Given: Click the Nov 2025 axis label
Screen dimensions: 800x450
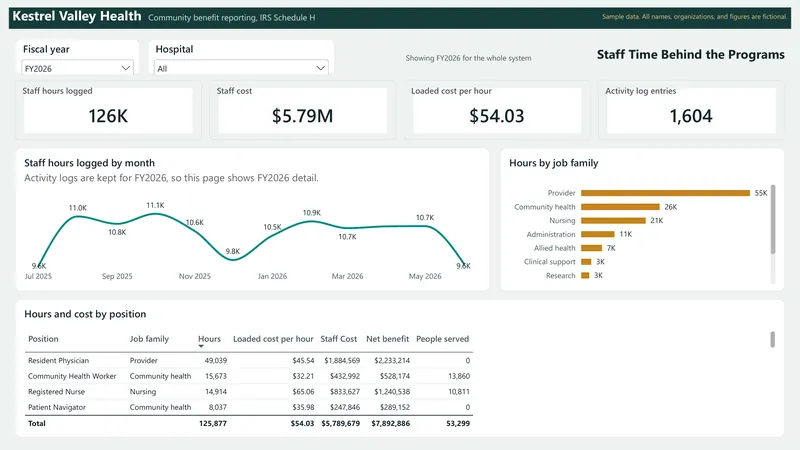Looking at the screenshot, I should [x=194, y=276].
